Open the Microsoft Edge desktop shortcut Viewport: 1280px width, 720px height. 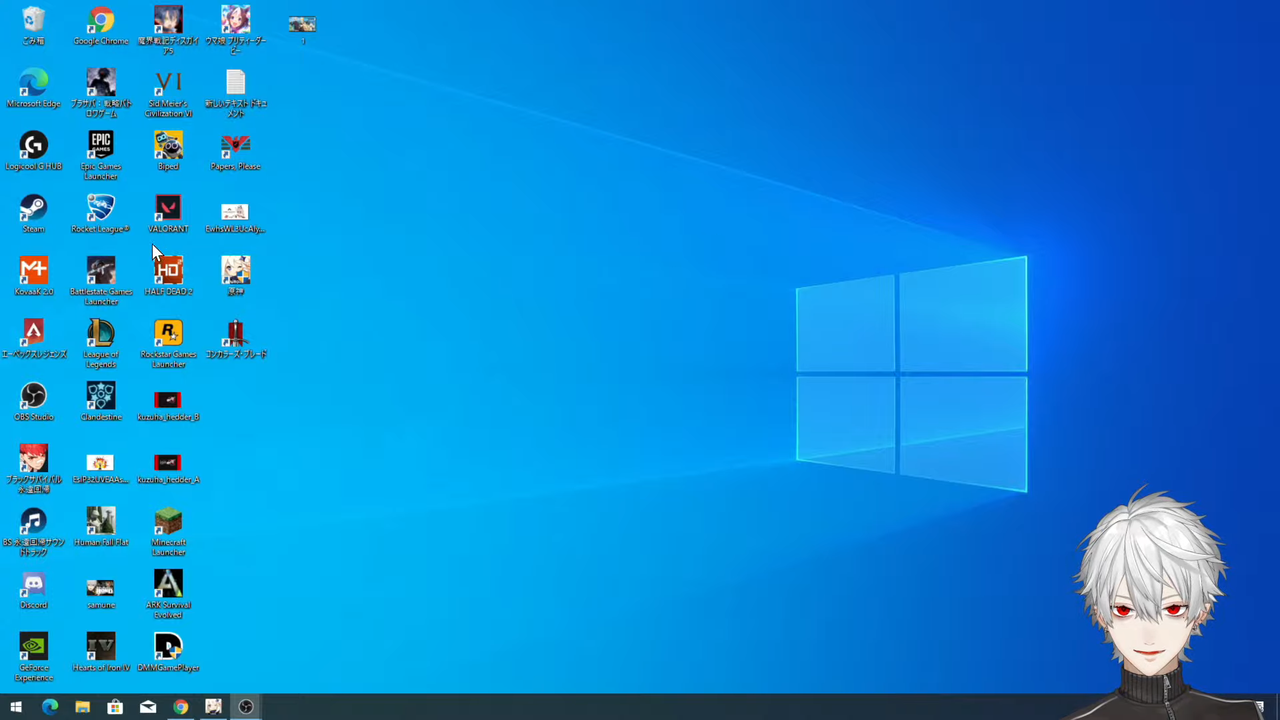pos(33,89)
